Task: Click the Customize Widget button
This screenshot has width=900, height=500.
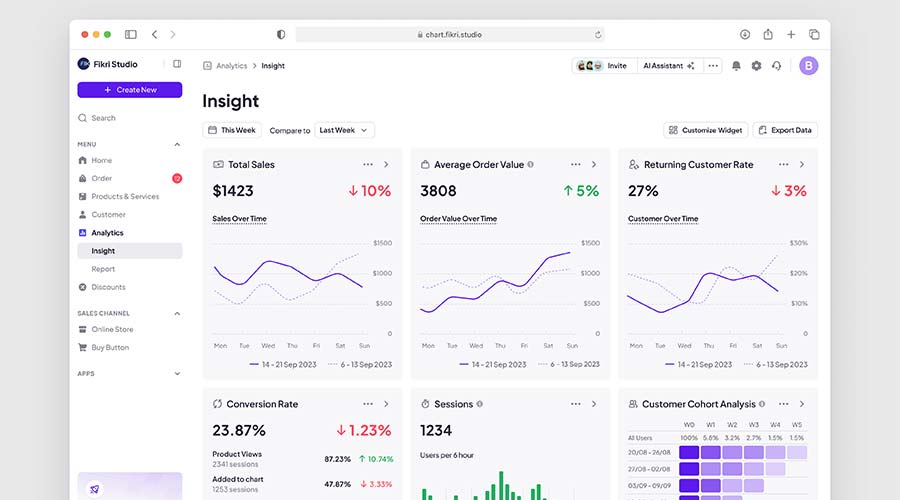Action: point(706,130)
